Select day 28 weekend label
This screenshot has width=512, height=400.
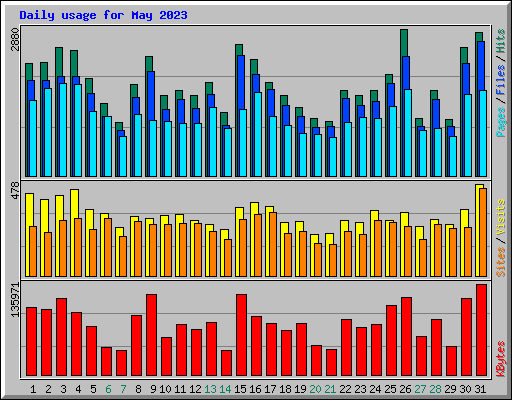[x=435, y=389]
